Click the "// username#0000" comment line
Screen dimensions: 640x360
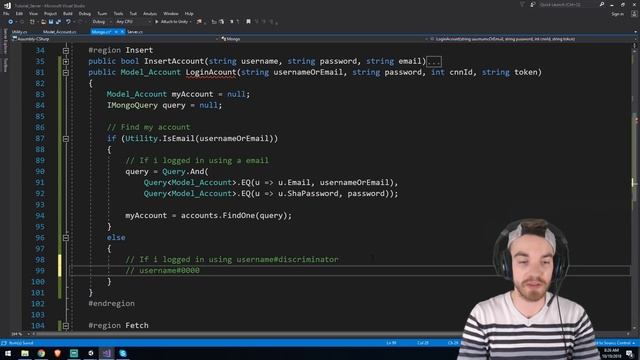coord(162,270)
